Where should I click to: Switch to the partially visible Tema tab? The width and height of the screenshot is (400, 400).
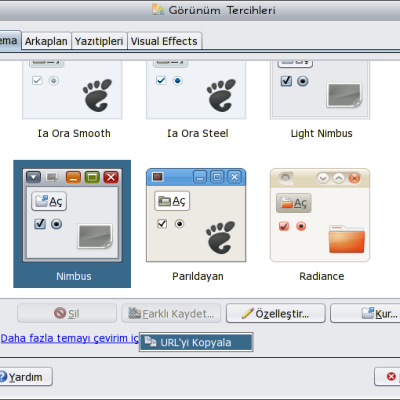9,41
